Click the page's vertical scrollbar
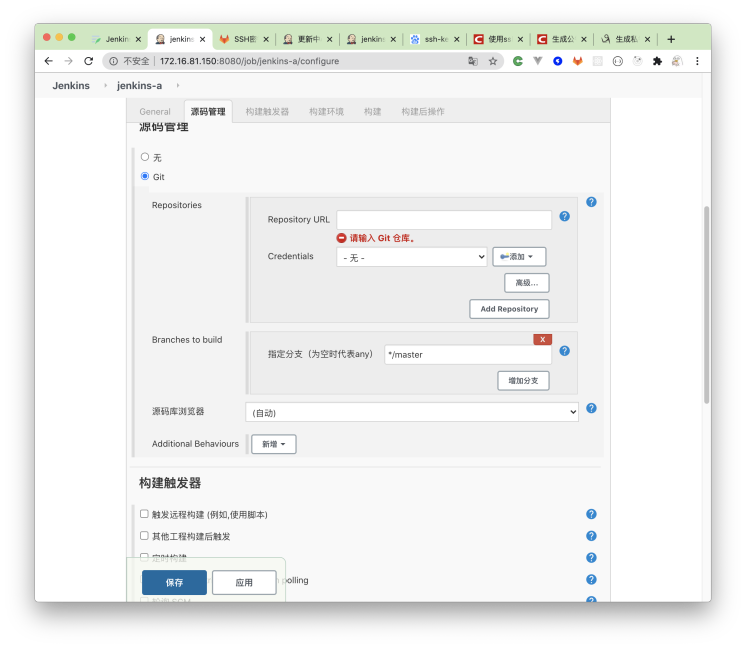The height and width of the screenshot is (648, 746). click(x=707, y=304)
